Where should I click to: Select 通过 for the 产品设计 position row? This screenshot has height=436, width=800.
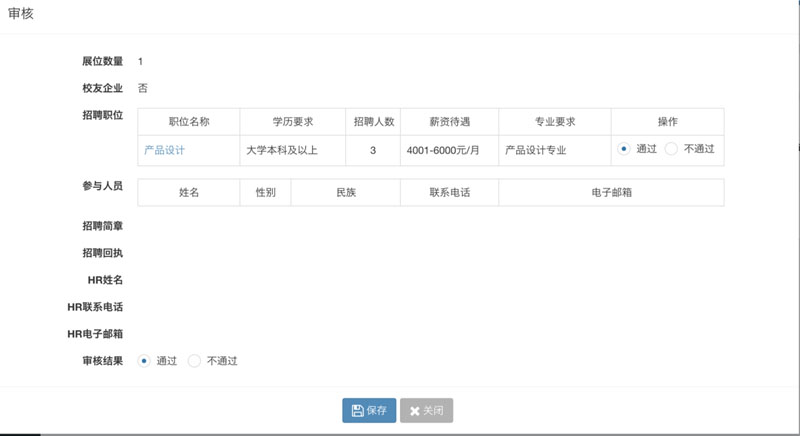pos(624,149)
